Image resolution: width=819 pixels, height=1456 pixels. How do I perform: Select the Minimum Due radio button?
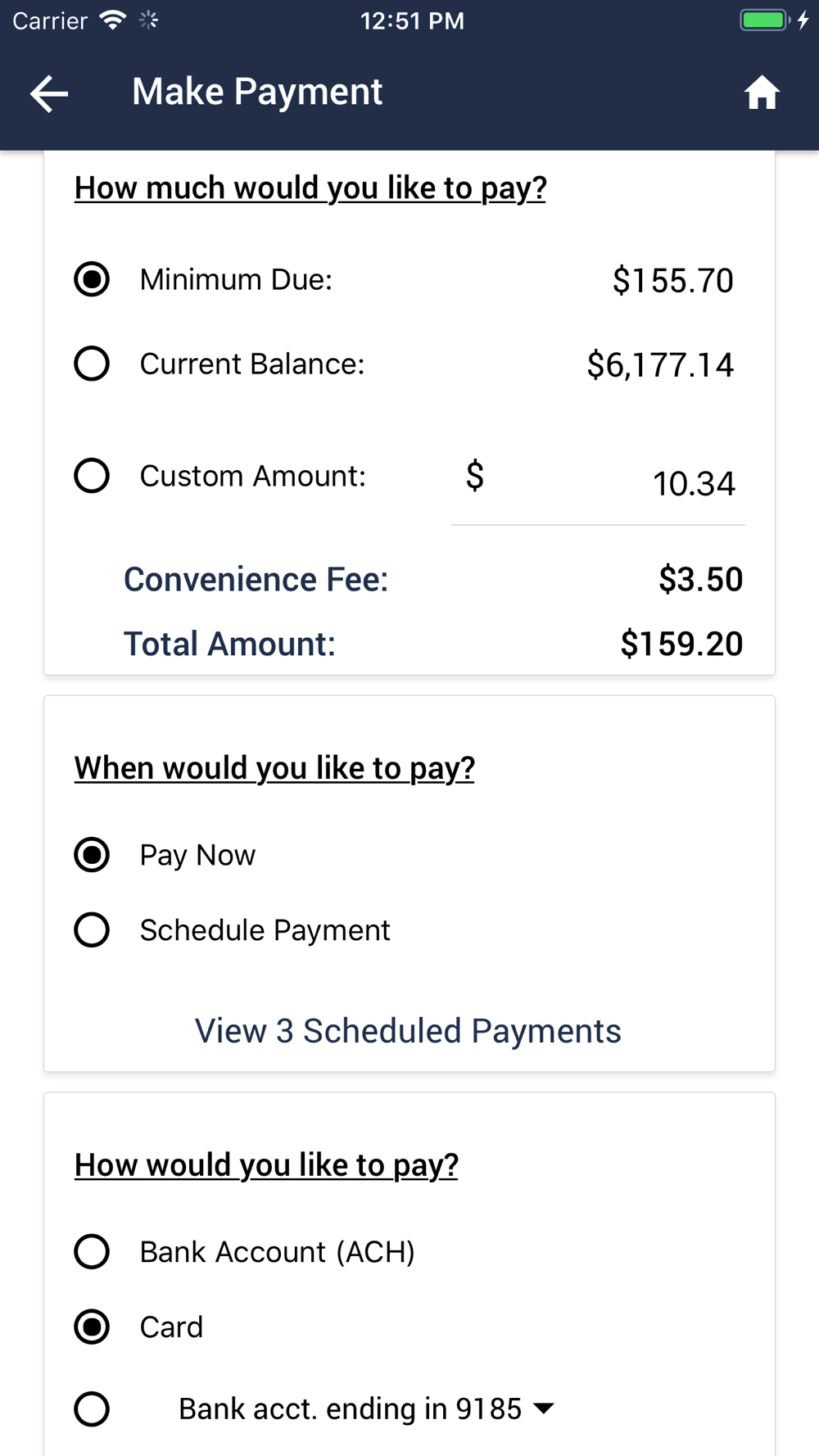[x=92, y=279]
